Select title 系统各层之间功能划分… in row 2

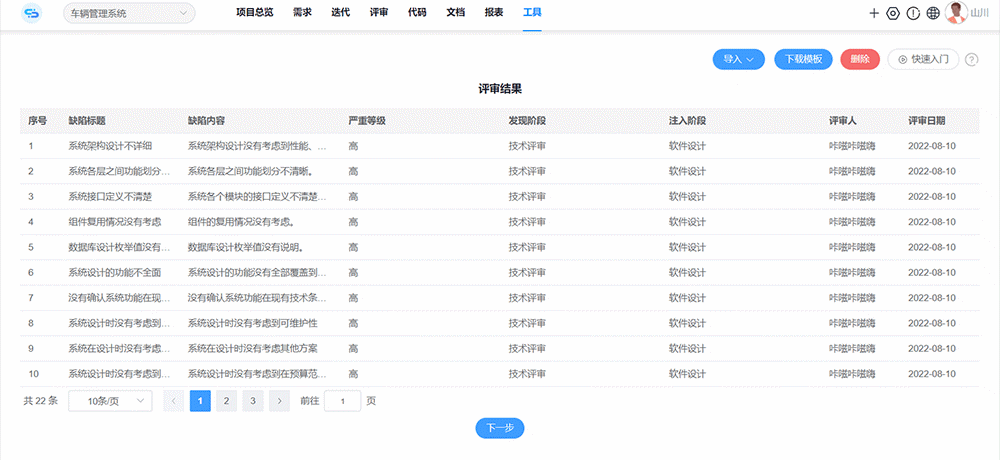[119, 171]
